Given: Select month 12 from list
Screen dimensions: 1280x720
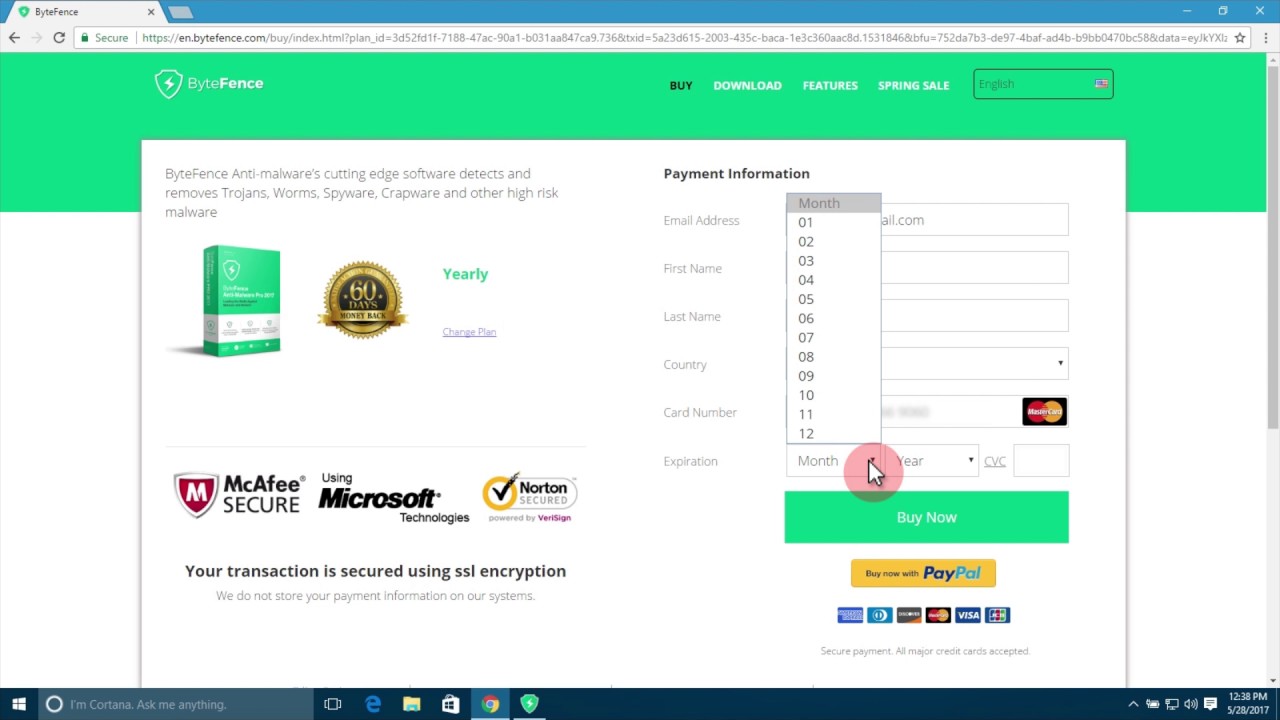Looking at the screenshot, I should pyautogui.click(x=833, y=433).
